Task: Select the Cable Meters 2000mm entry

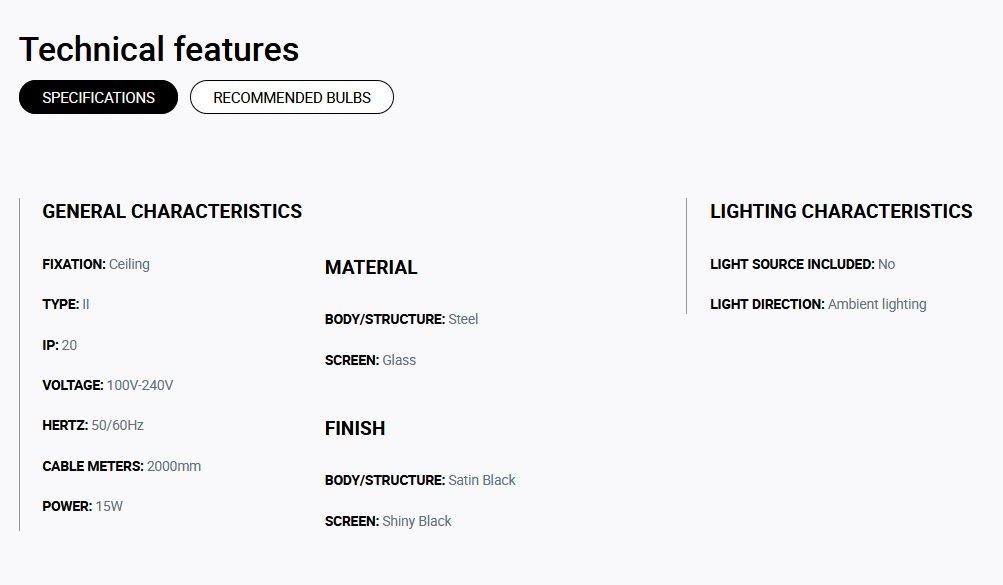Action: pos(122,466)
